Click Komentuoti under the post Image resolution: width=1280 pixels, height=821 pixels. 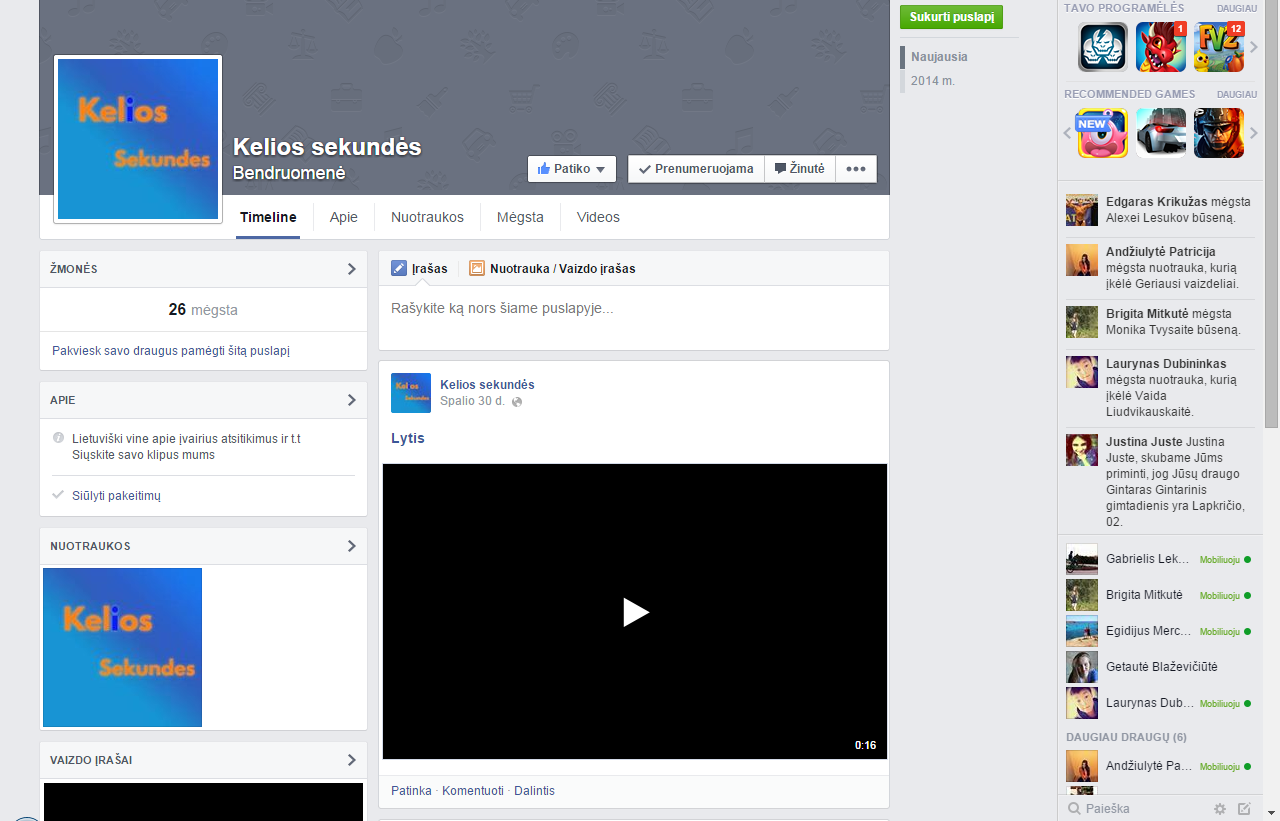pyautogui.click(x=473, y=791)
